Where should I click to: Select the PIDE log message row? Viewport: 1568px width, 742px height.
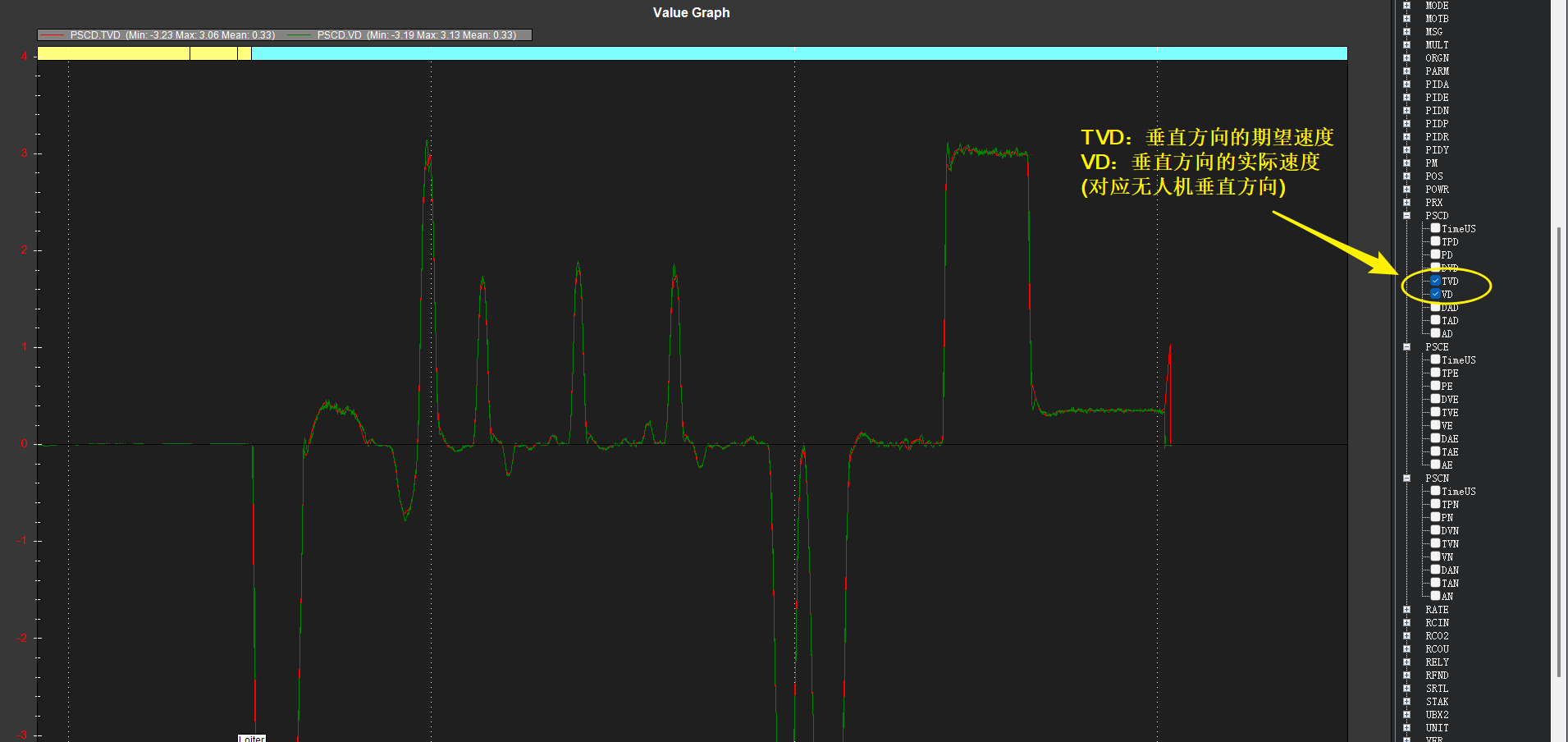pyautogui.click(x=1437, y=98)
